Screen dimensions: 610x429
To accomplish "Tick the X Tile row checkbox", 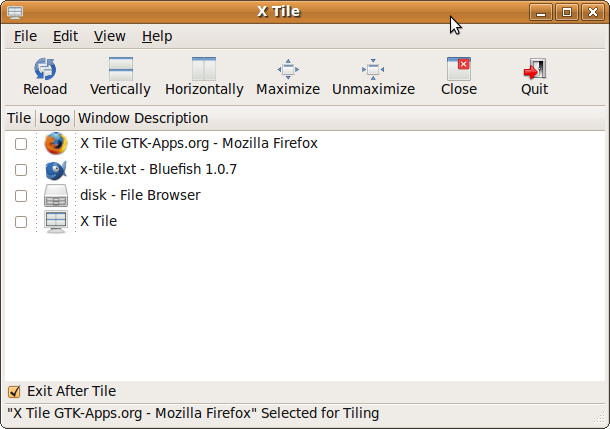I will 21,222.
